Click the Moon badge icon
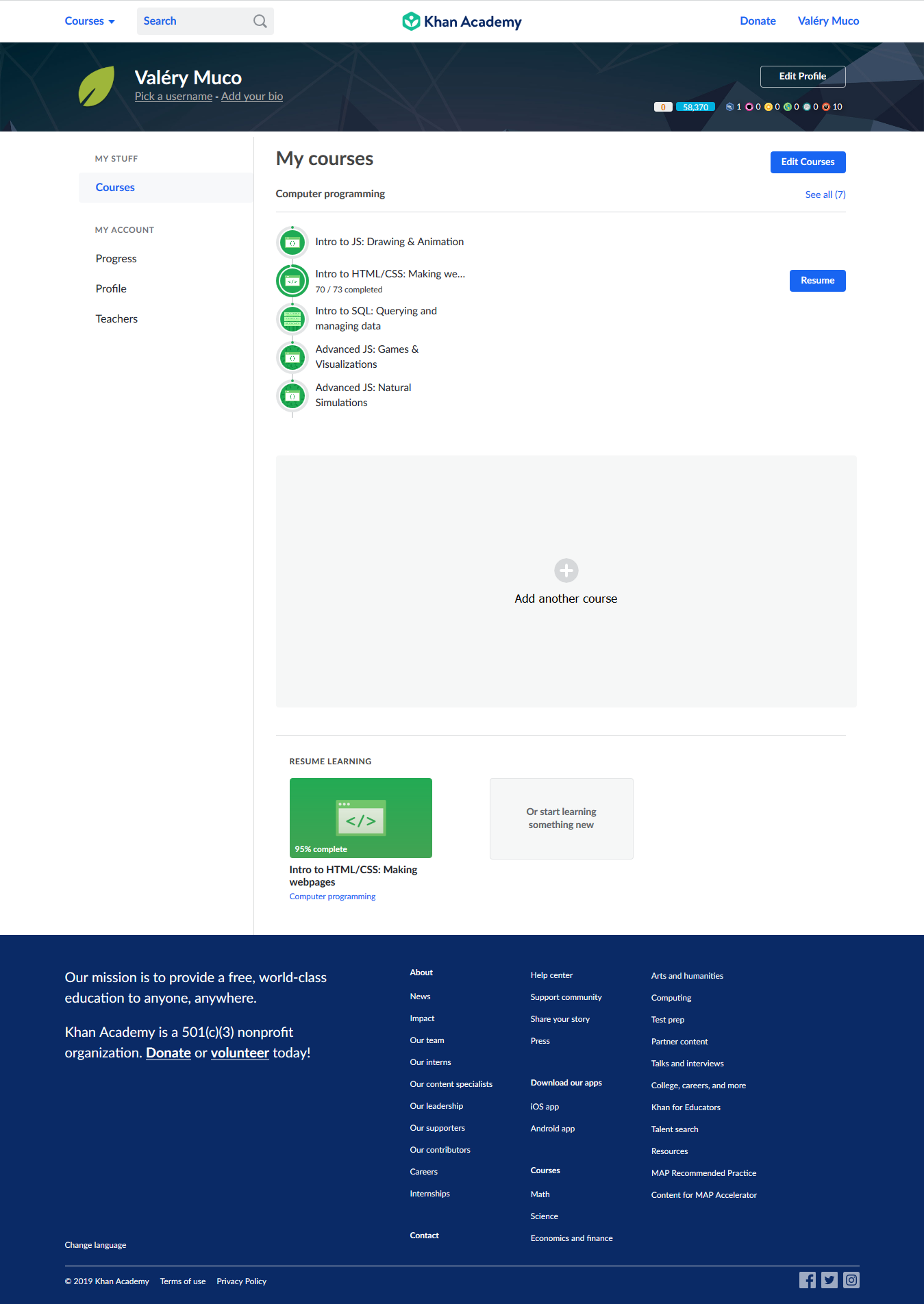The image size is (924, 1304). click(807, 107)
